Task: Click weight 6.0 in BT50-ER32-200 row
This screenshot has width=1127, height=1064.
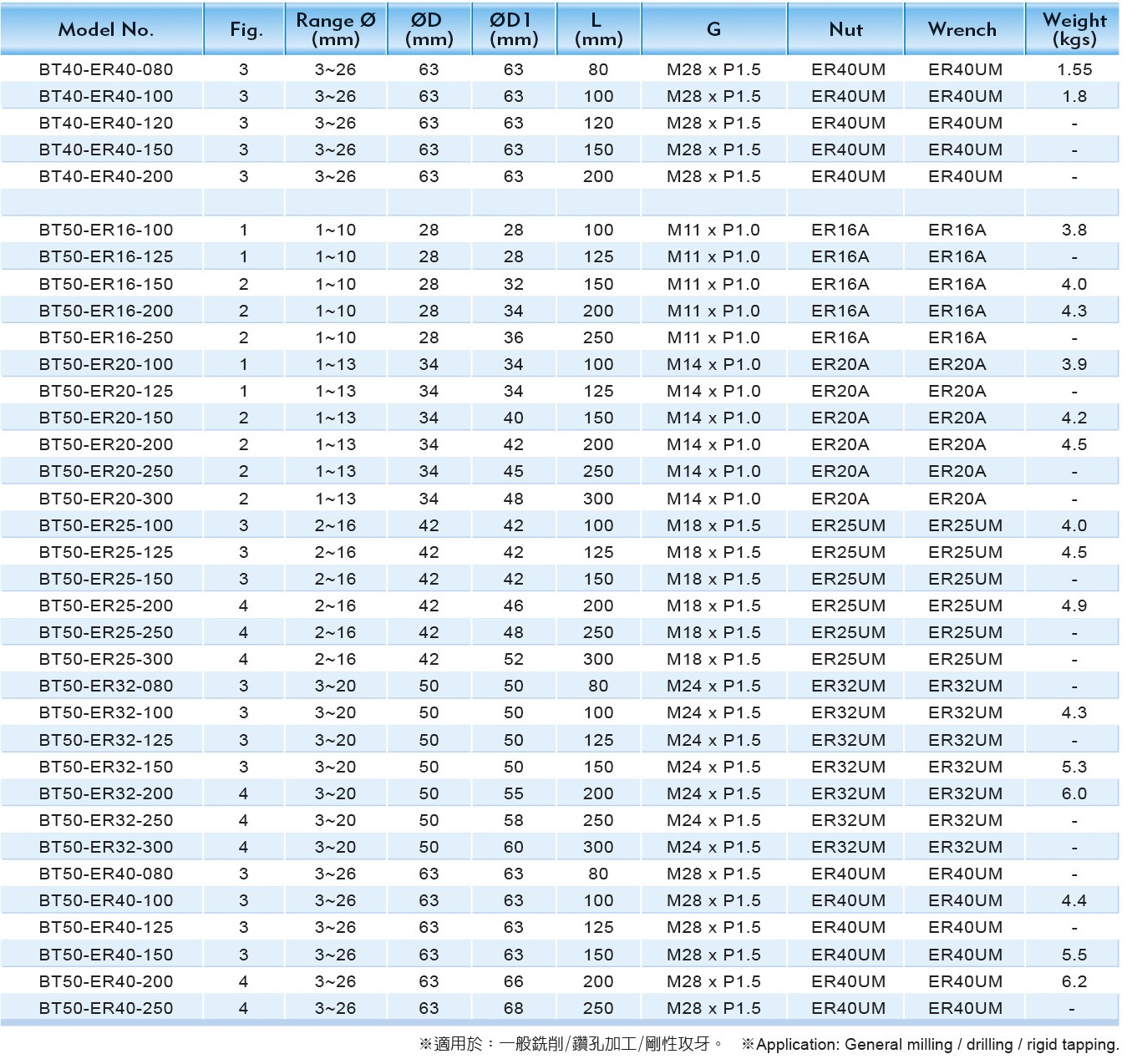Action: [1074, 793]
